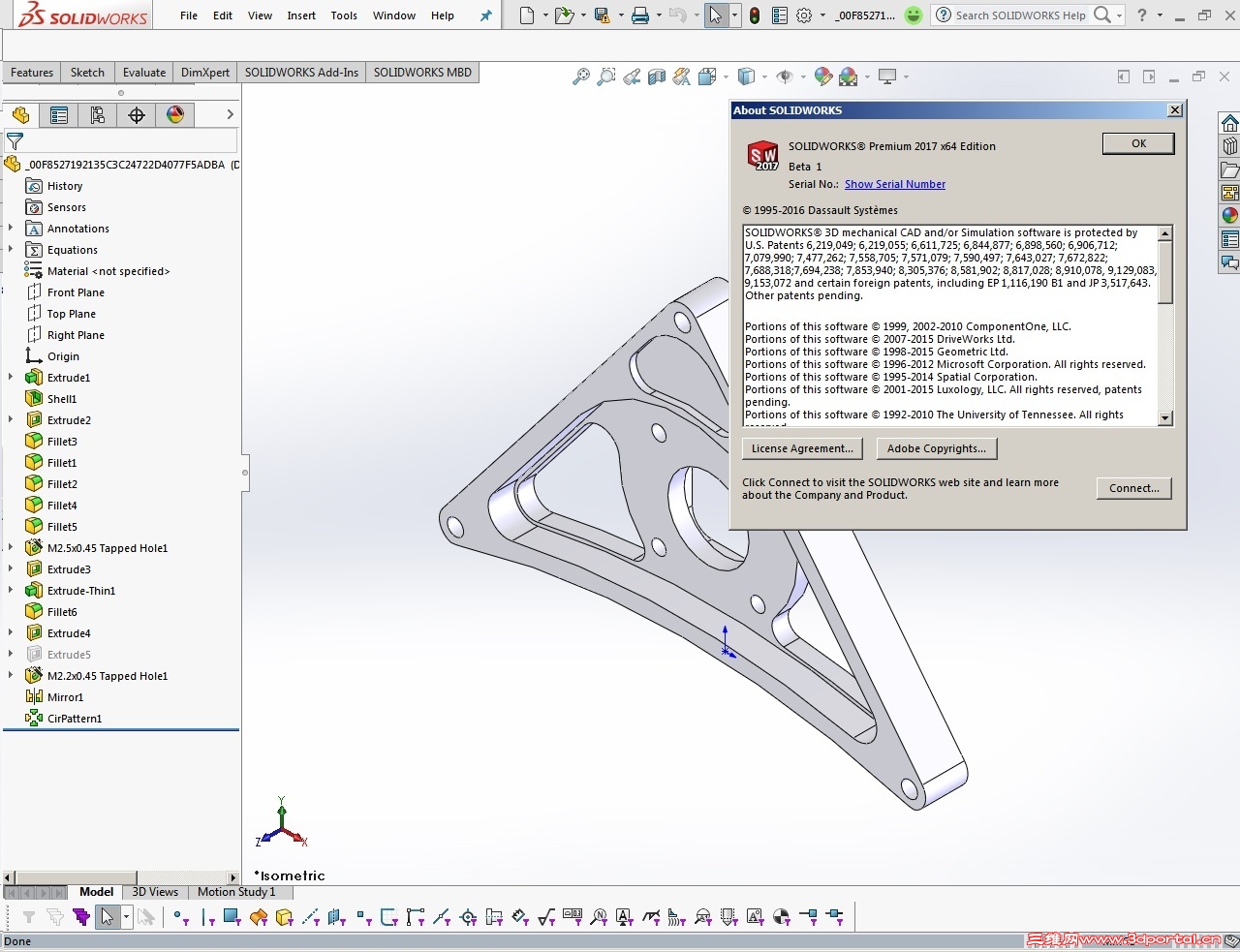Click the Rebuild traffic light icon

[x=755, y=15]
